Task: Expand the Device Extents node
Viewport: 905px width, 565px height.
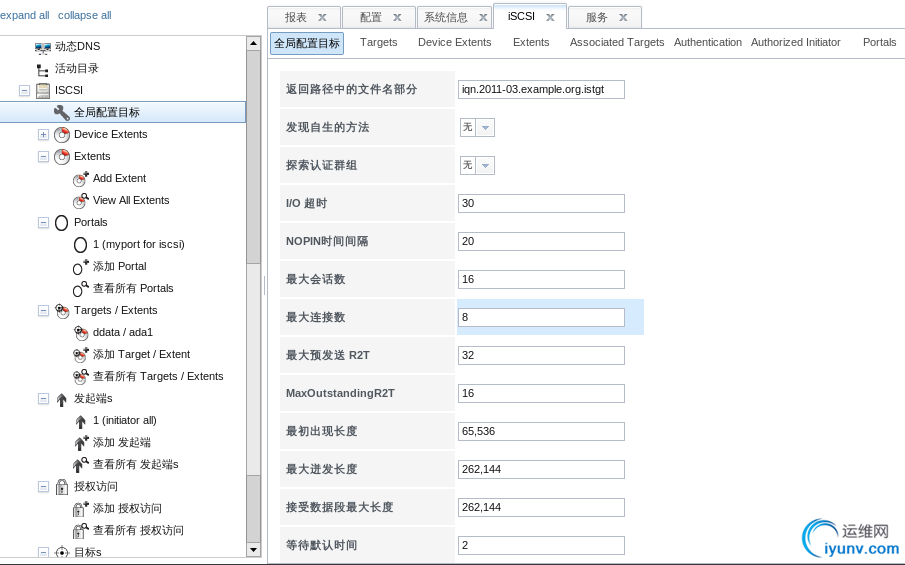Action: 43,134
